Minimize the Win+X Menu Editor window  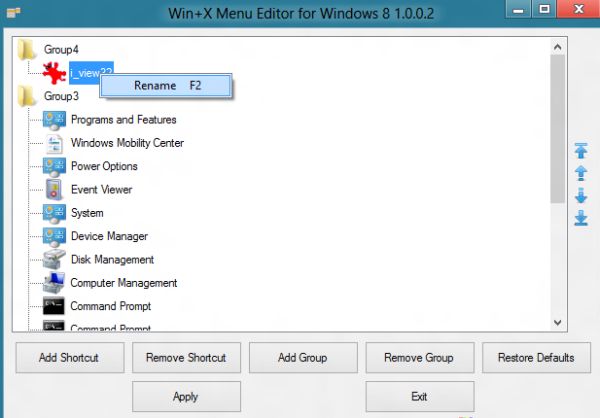coord(518,10)
